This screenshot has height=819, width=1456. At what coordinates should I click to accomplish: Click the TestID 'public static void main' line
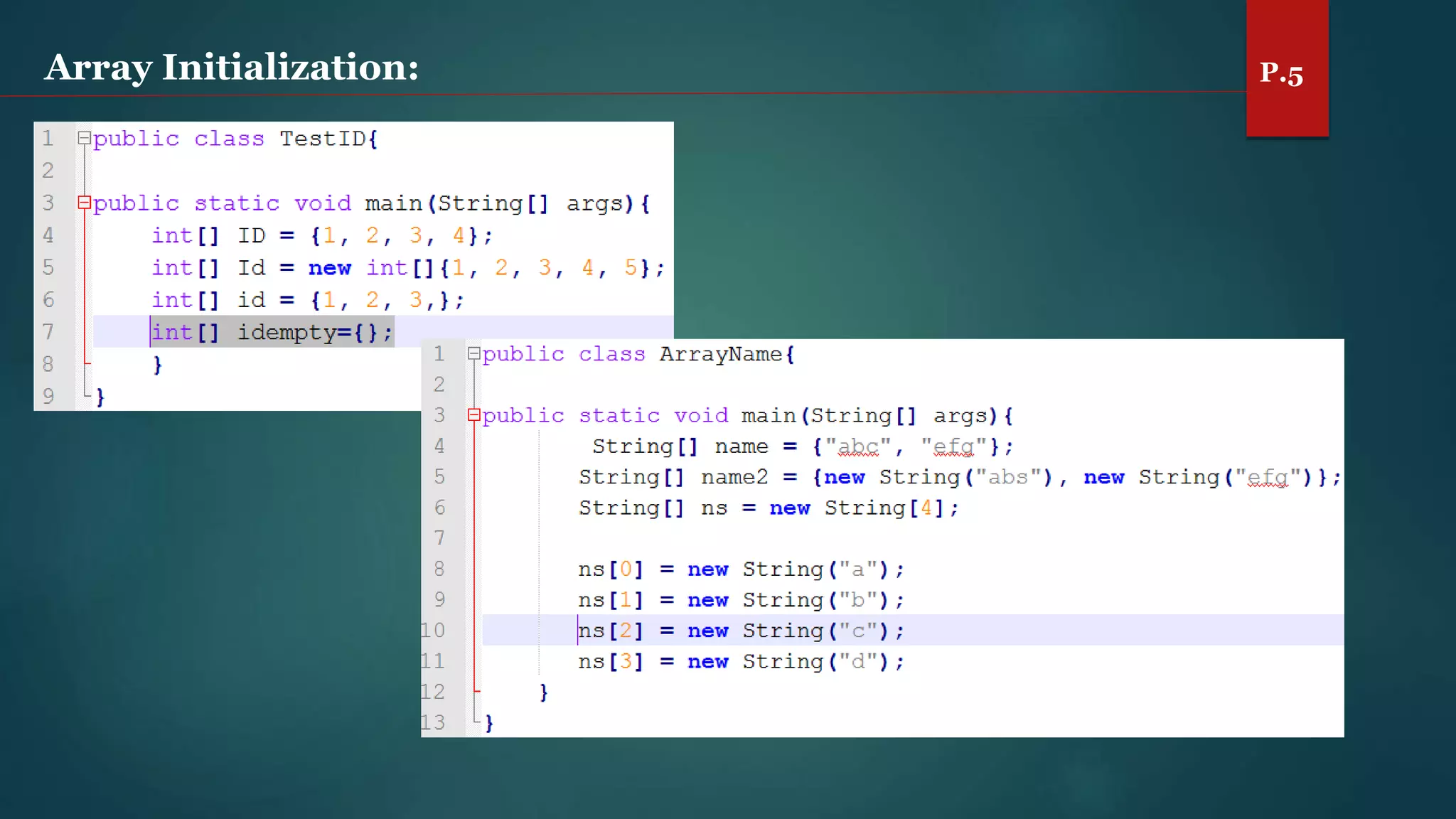[x=372, y=203]
